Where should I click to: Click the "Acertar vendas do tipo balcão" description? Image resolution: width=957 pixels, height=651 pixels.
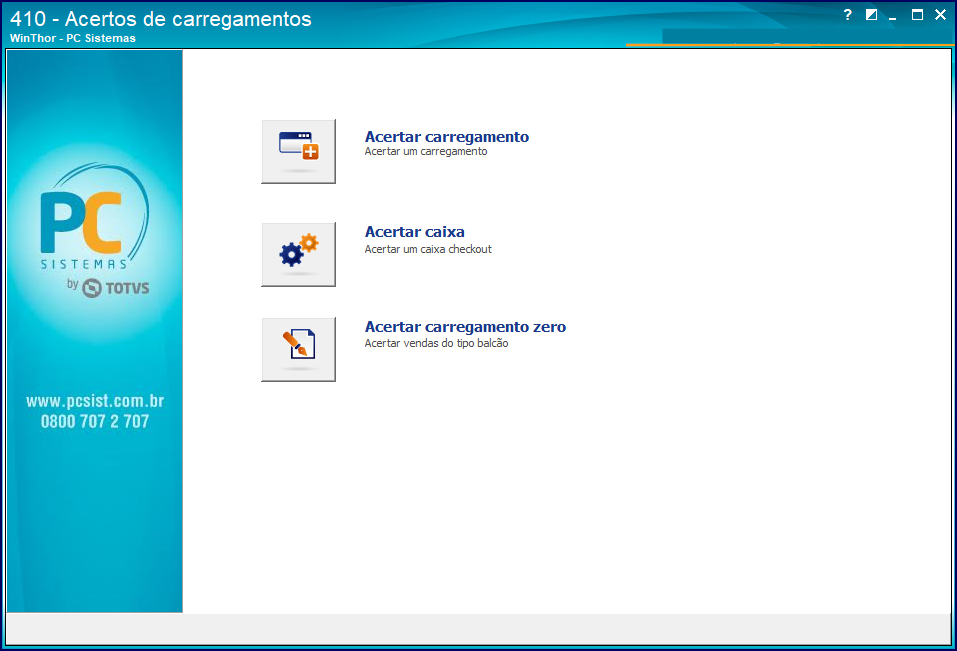[436, 343]
